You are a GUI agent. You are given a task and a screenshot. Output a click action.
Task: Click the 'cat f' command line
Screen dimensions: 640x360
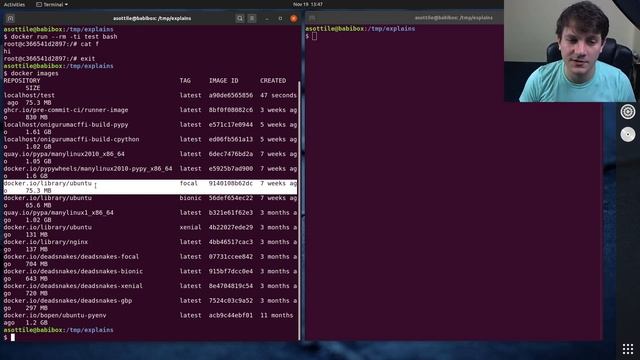90,44
